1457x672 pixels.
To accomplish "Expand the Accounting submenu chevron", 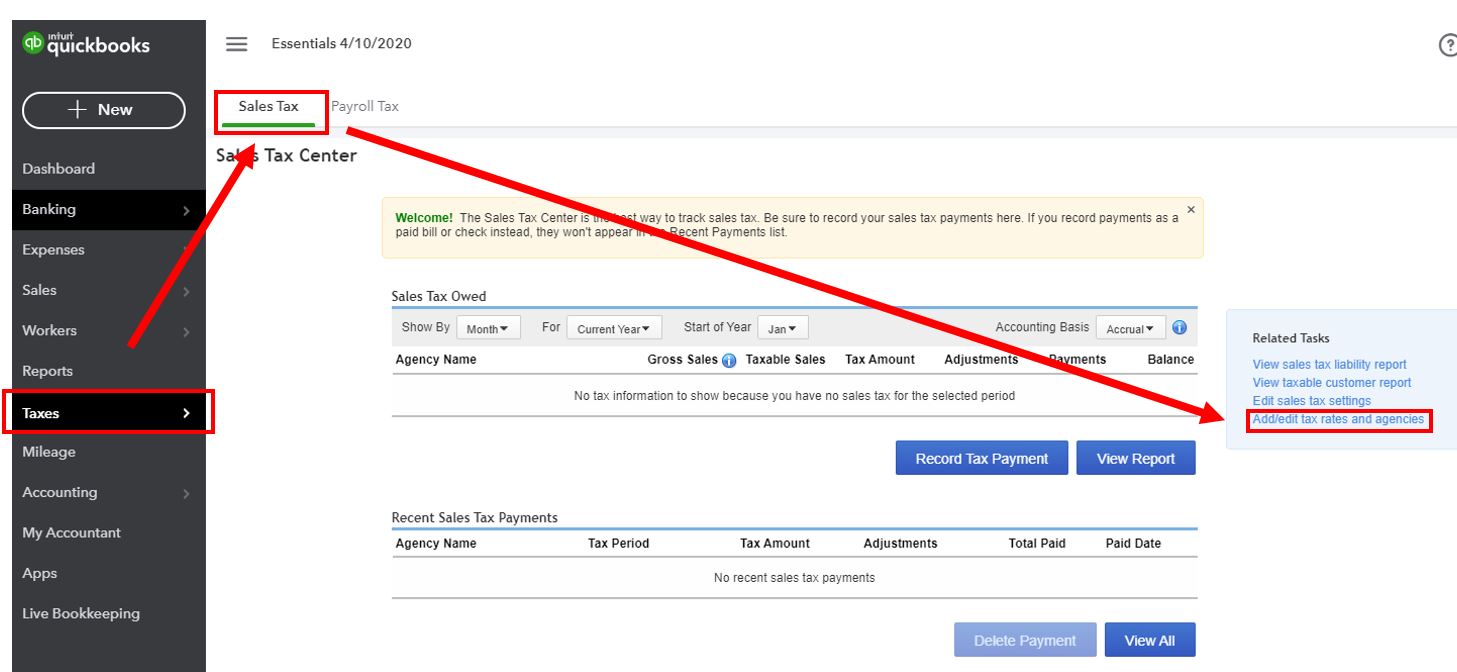I will pos(186,494).
